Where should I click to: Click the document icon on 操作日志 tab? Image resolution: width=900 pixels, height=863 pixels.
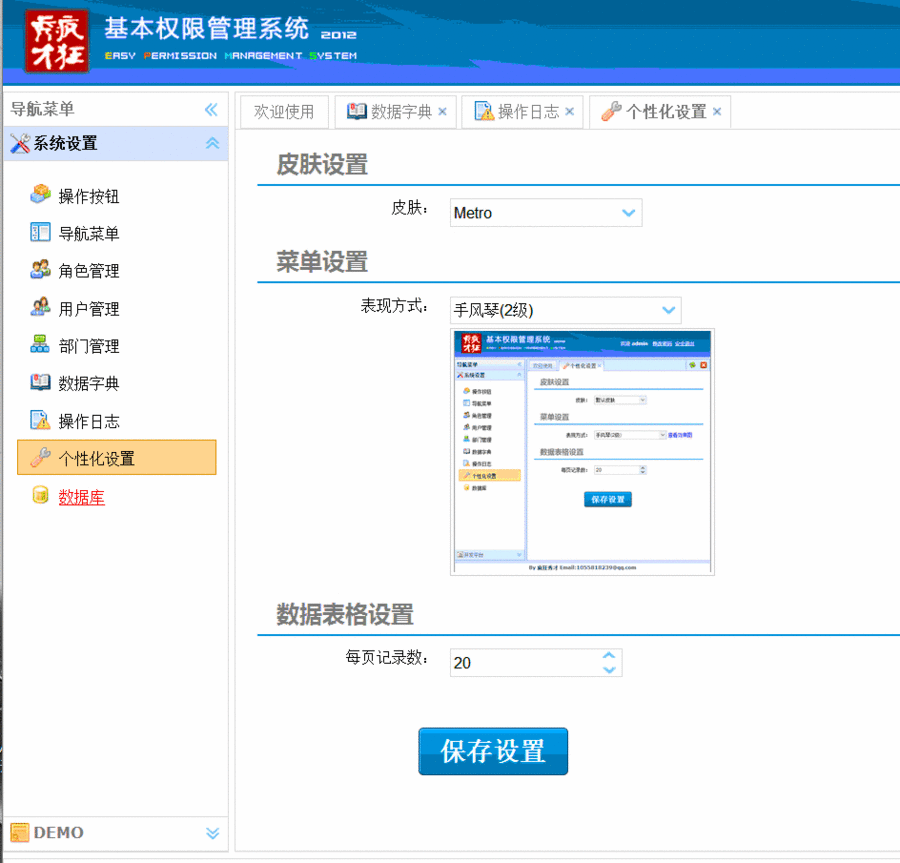[484, 111]
